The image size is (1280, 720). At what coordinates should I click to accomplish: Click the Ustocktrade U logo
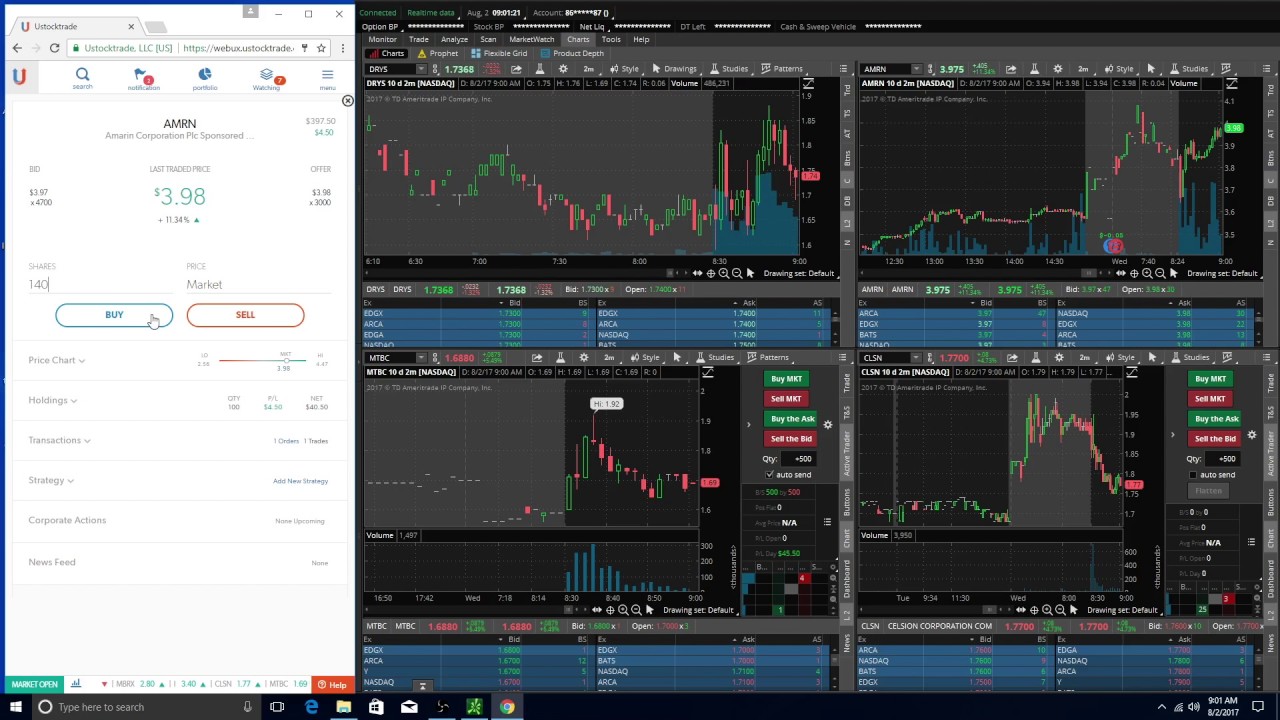coord(19,76)
